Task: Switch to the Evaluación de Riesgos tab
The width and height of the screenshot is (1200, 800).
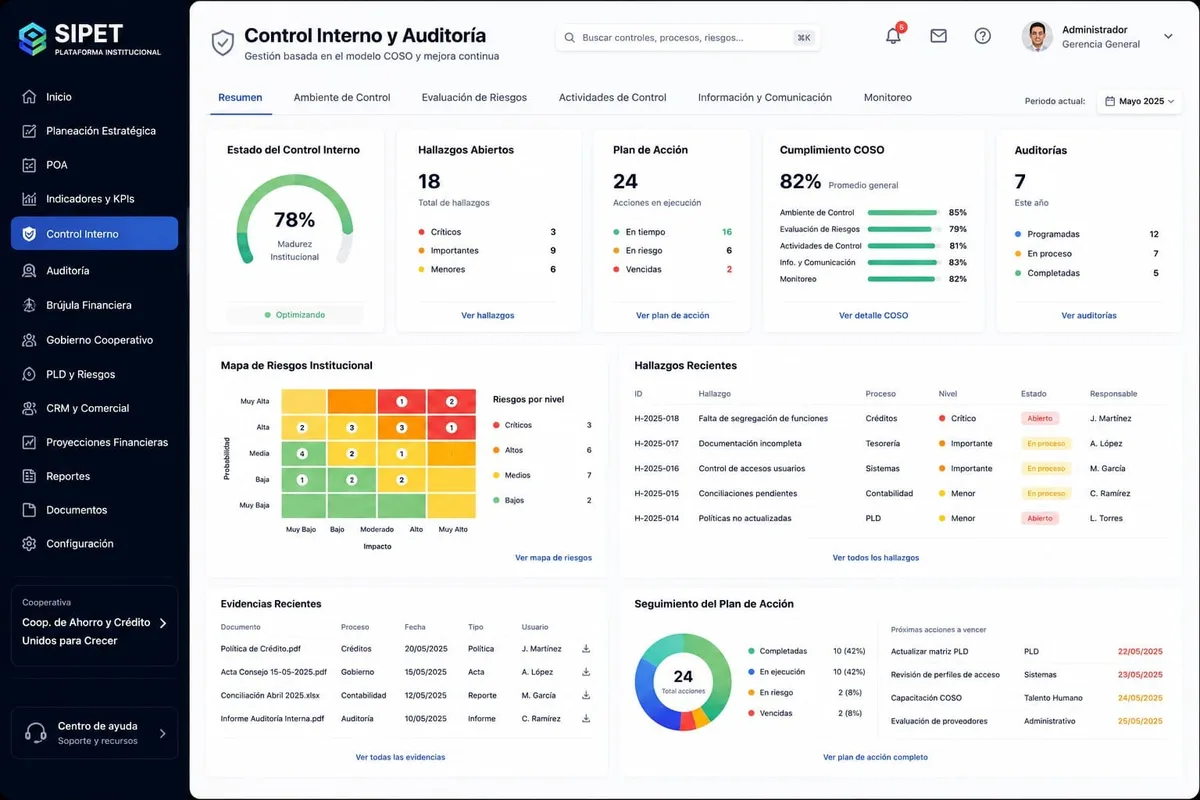Action: [474, 98]
